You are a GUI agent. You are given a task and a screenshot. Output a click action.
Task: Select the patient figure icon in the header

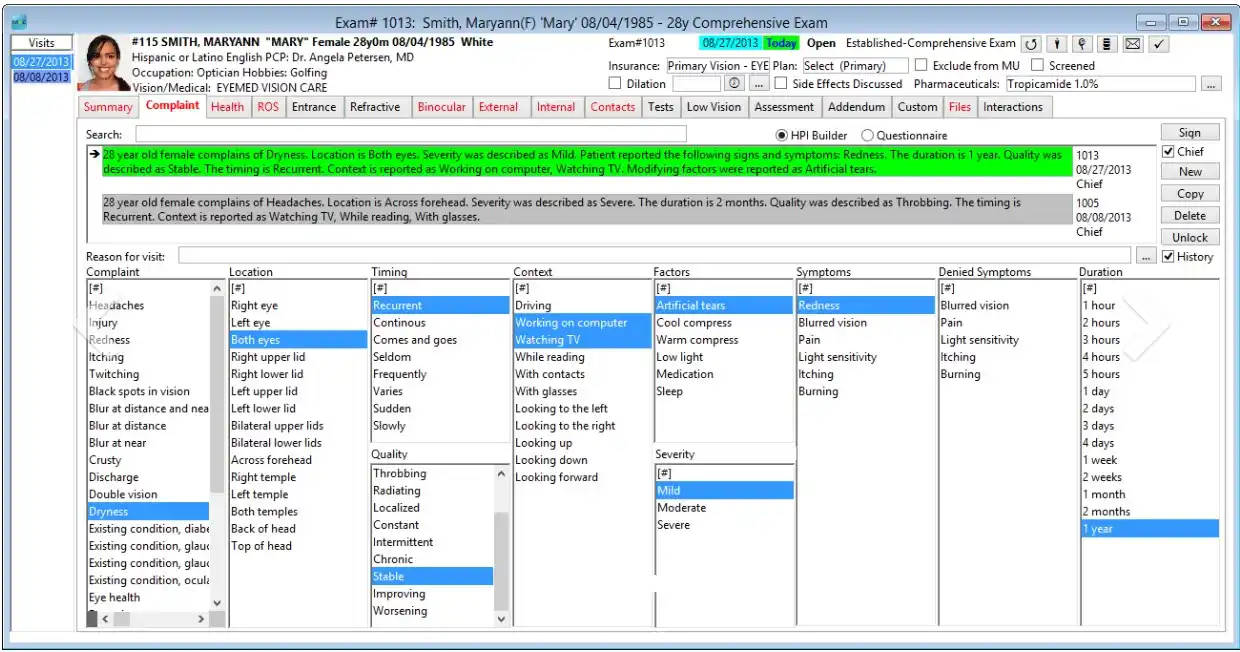(1057, 44)
